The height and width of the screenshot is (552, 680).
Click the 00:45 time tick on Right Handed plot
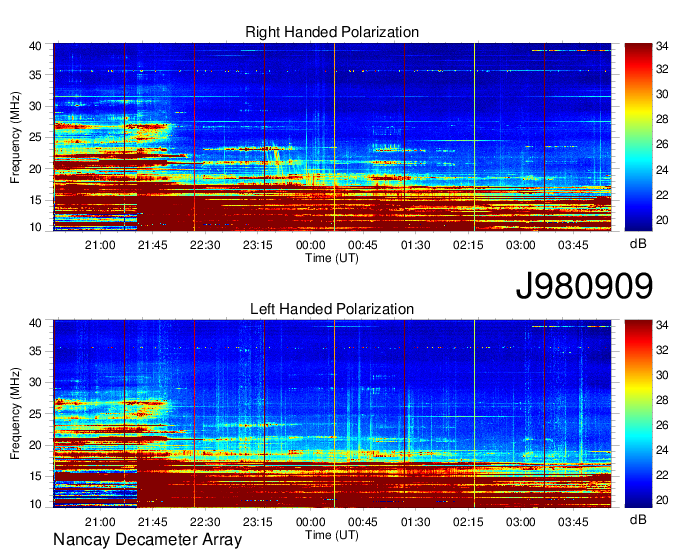(x=363, y=245)
